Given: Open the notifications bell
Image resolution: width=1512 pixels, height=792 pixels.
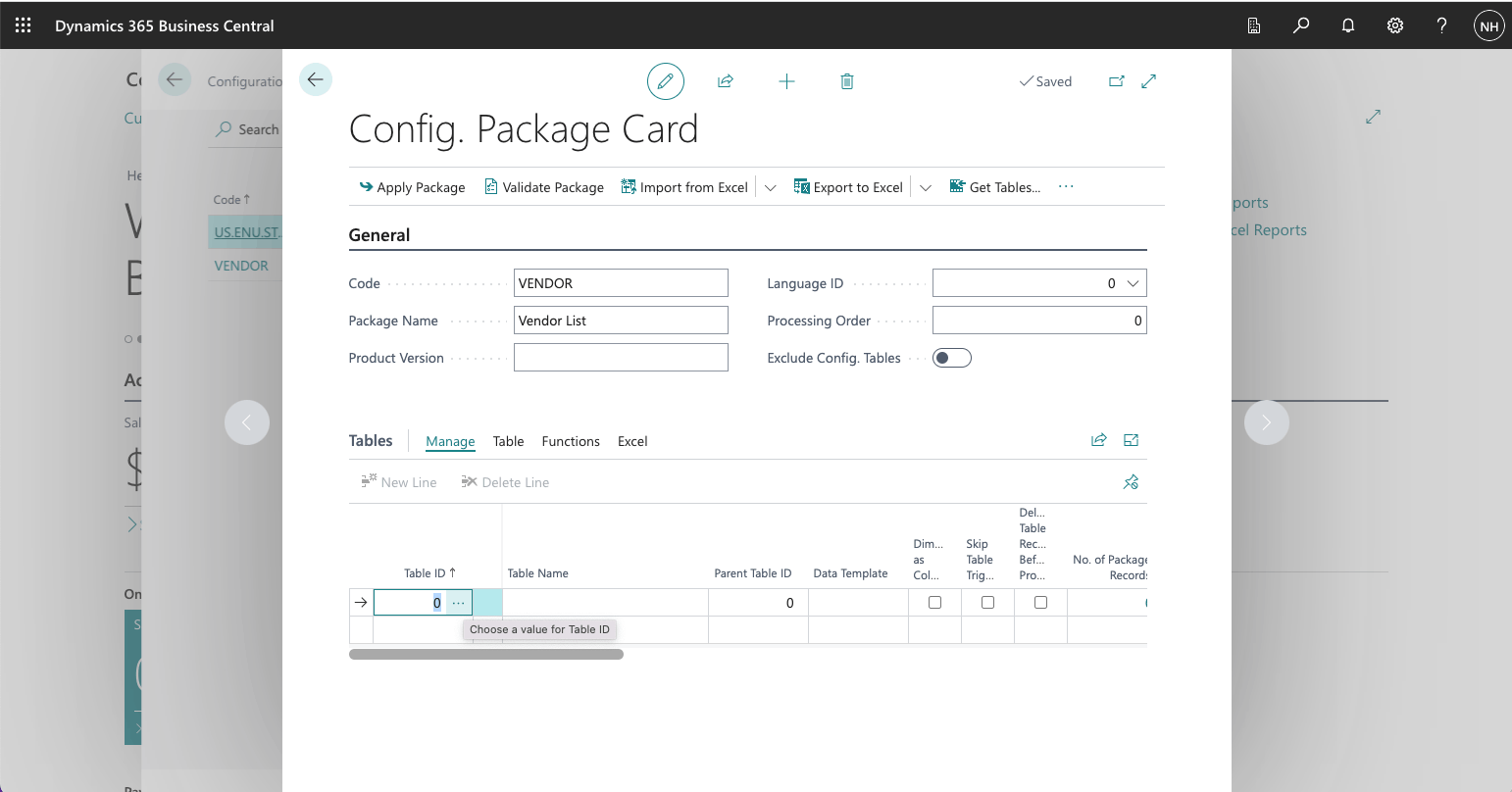Looking at the screenshot, I should tap(1348, 26).
